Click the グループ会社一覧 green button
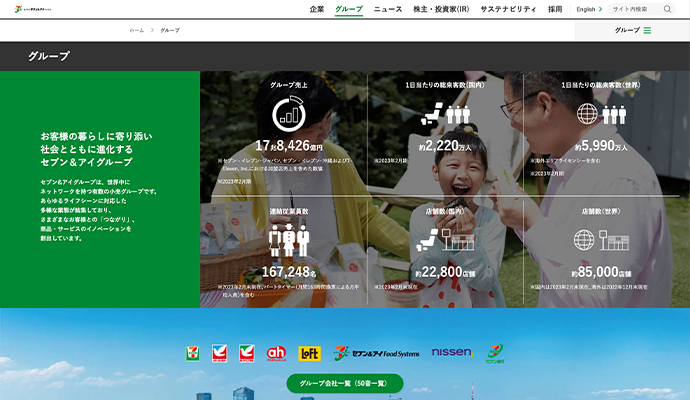The height and width of the screenshot is (400, 690). coord(345,383)
